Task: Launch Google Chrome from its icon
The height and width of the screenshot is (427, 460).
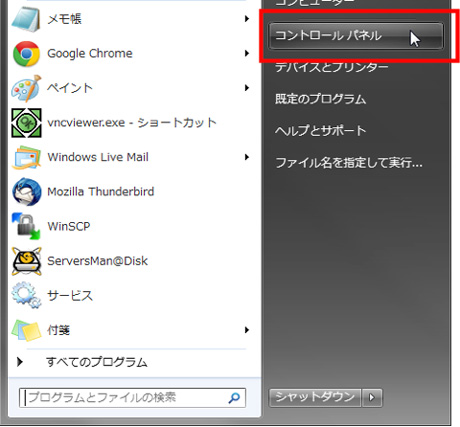Action: coord(26,54)
